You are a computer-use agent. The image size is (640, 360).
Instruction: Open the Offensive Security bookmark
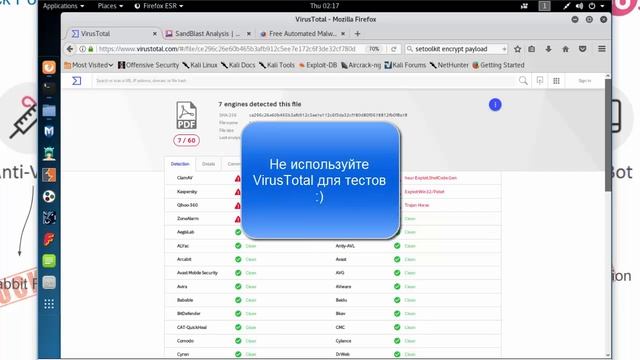point(148,65)
